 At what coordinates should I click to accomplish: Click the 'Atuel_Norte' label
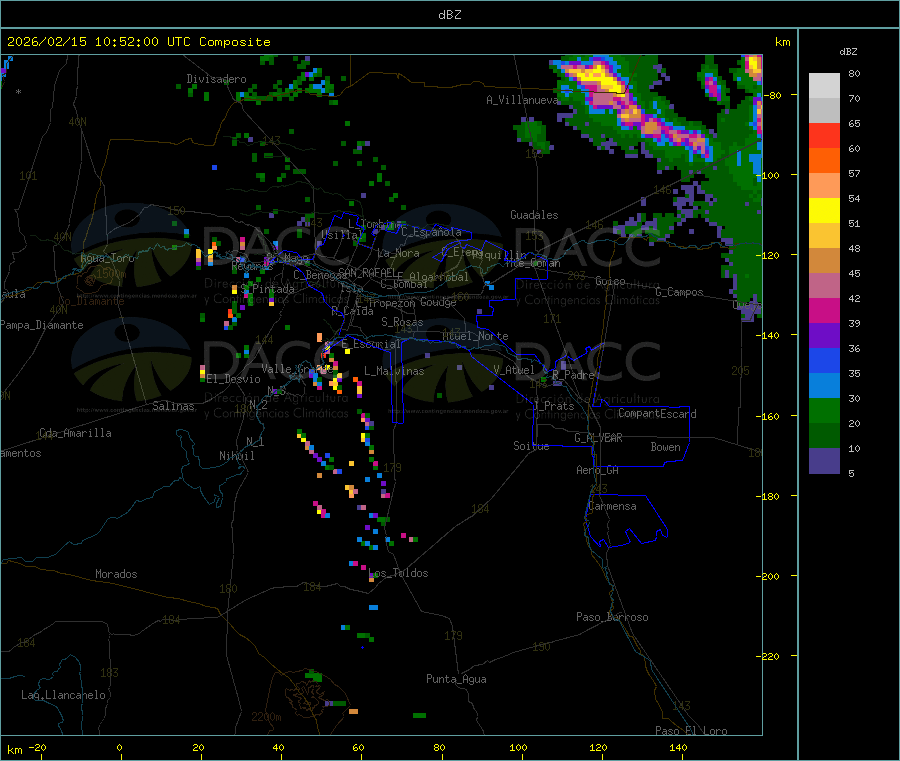[x=475, y=336]
